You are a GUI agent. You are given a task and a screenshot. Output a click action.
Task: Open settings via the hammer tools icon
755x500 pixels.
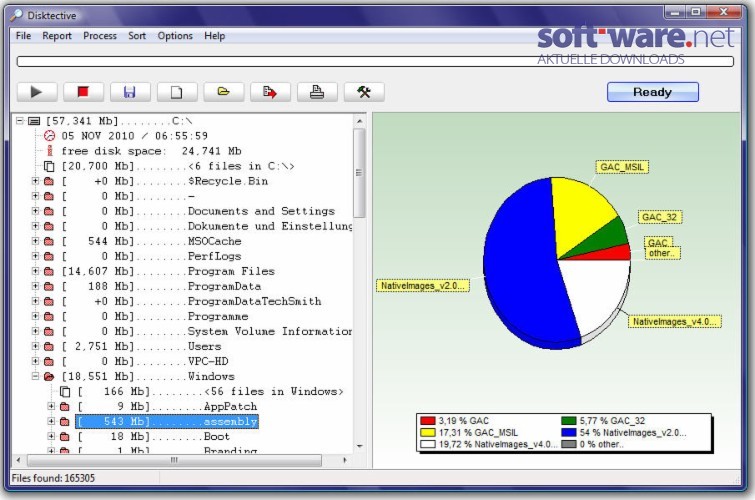364,92
